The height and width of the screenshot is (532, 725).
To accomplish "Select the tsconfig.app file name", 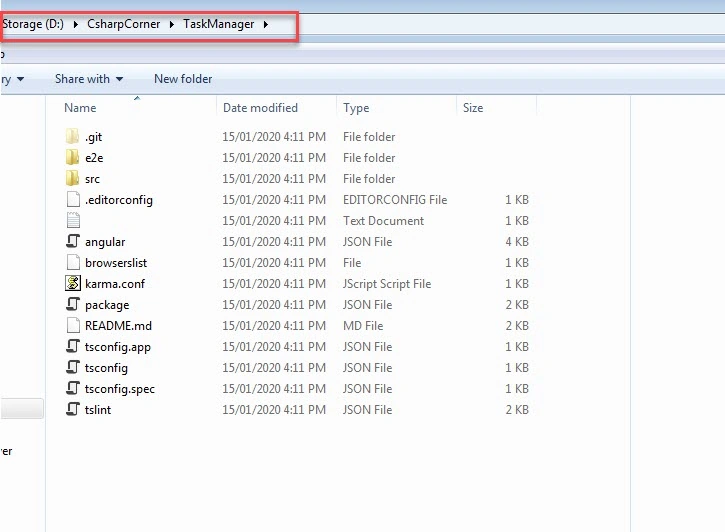I will pos(117,347).
